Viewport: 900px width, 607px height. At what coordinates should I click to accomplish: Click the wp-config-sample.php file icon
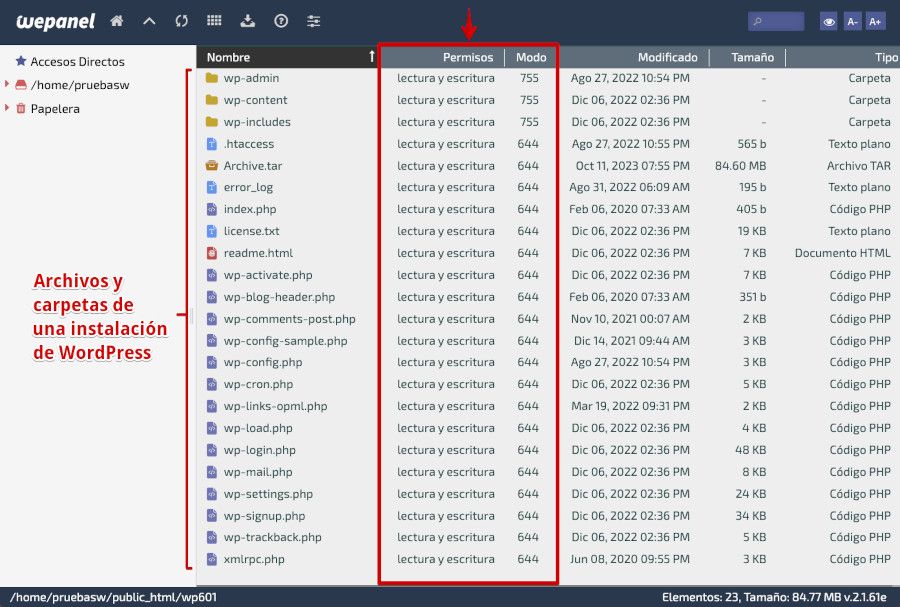click(x=212, y=340)
